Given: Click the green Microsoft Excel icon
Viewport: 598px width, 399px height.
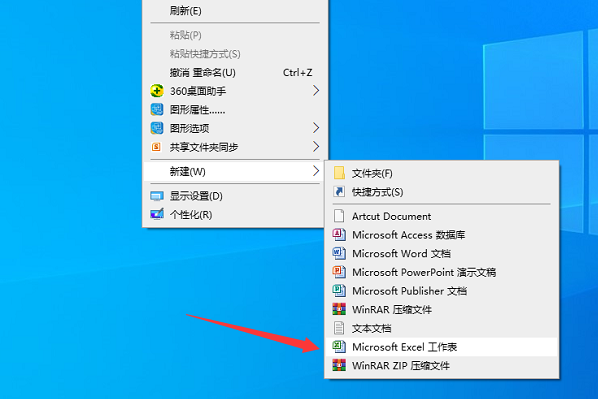Looking at the screenshot, I should [339, 346].
